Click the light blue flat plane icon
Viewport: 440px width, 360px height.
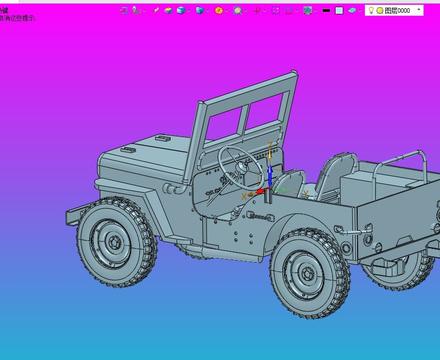point(352,11)
